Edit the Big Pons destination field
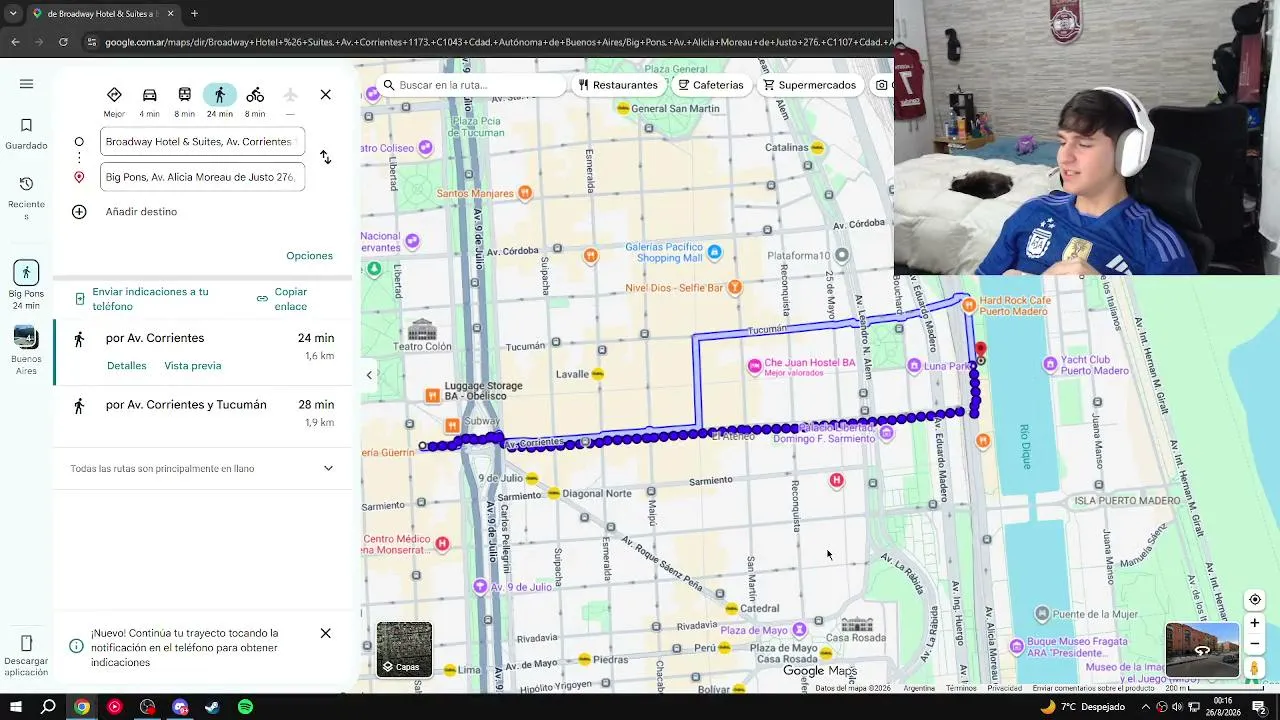Image resolution: width=1280 pixels, height=720 pixels. click(202, 177)
